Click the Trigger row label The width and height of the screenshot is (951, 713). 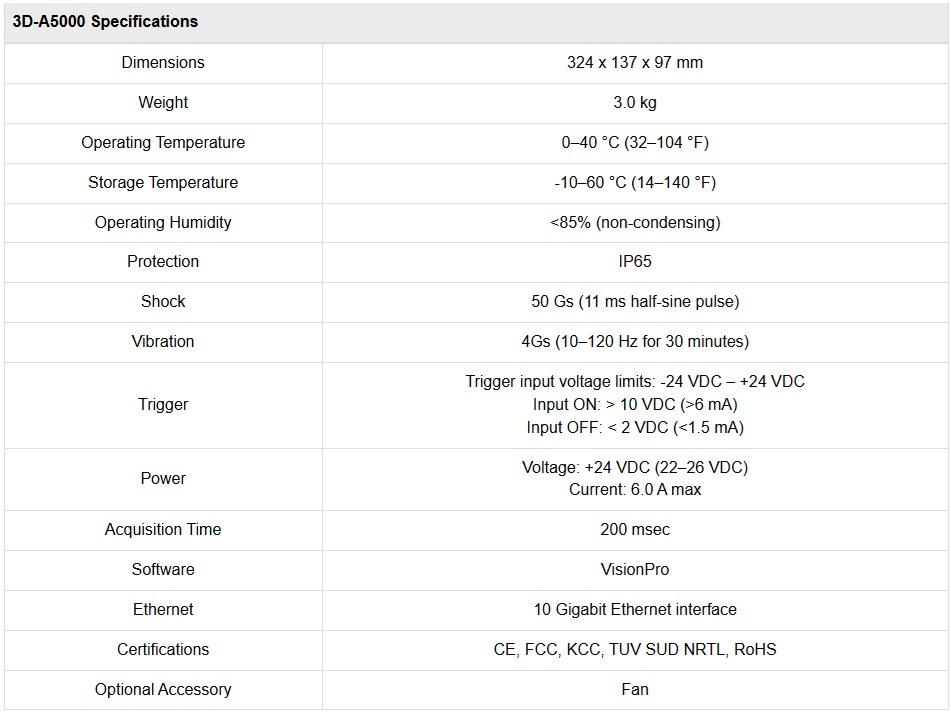tap(163, 405)
